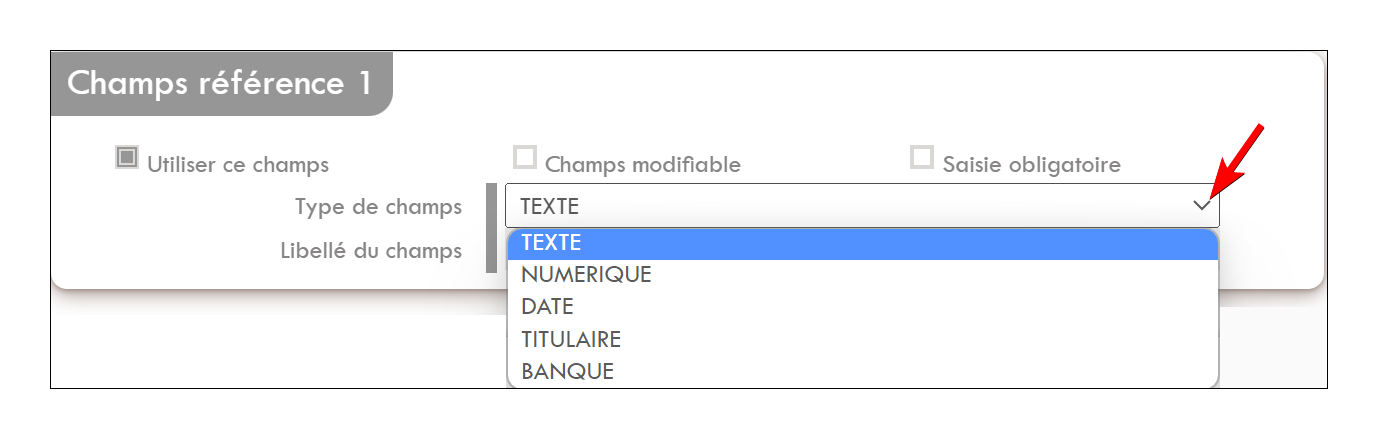
Task: Click the 'Utiliser ce champs' label text
Action: point(238,164)
